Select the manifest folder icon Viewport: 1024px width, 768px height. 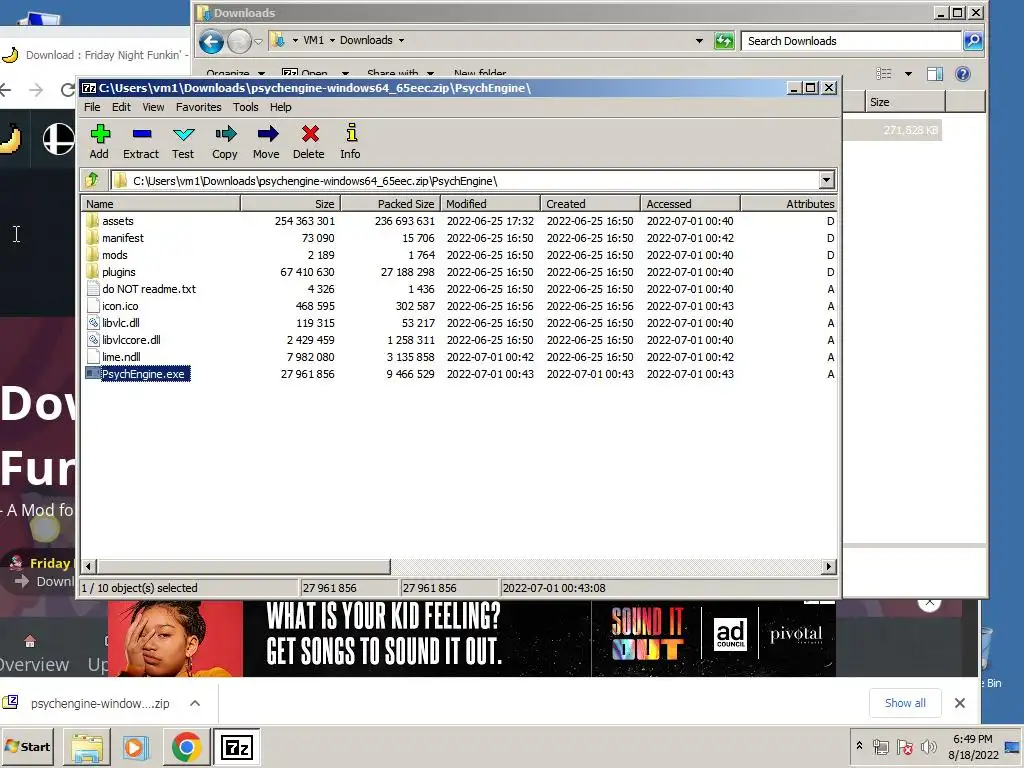point(92,238)
